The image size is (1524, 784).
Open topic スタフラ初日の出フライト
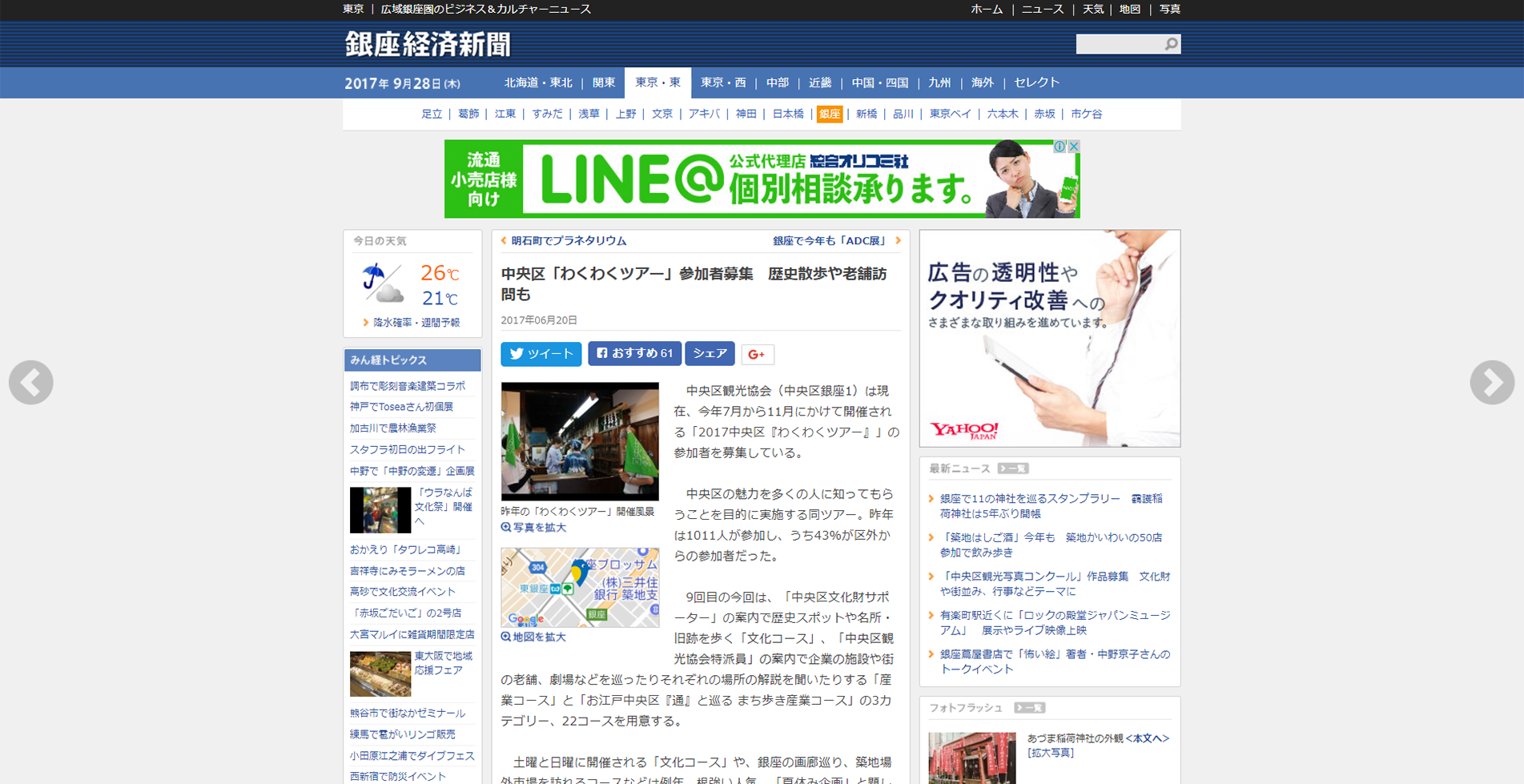[x=408, y=450]
